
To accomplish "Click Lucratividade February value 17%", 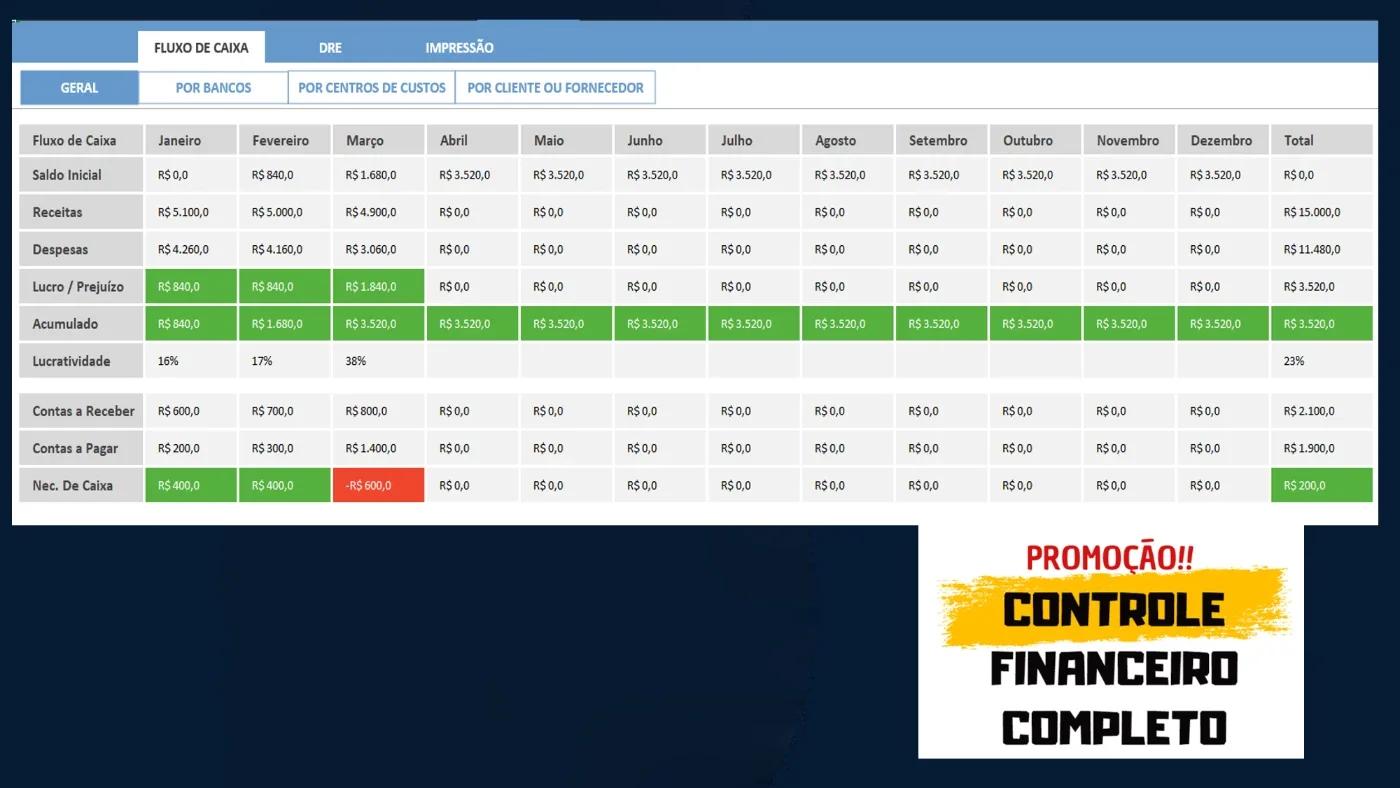I will tap(285, 361).
